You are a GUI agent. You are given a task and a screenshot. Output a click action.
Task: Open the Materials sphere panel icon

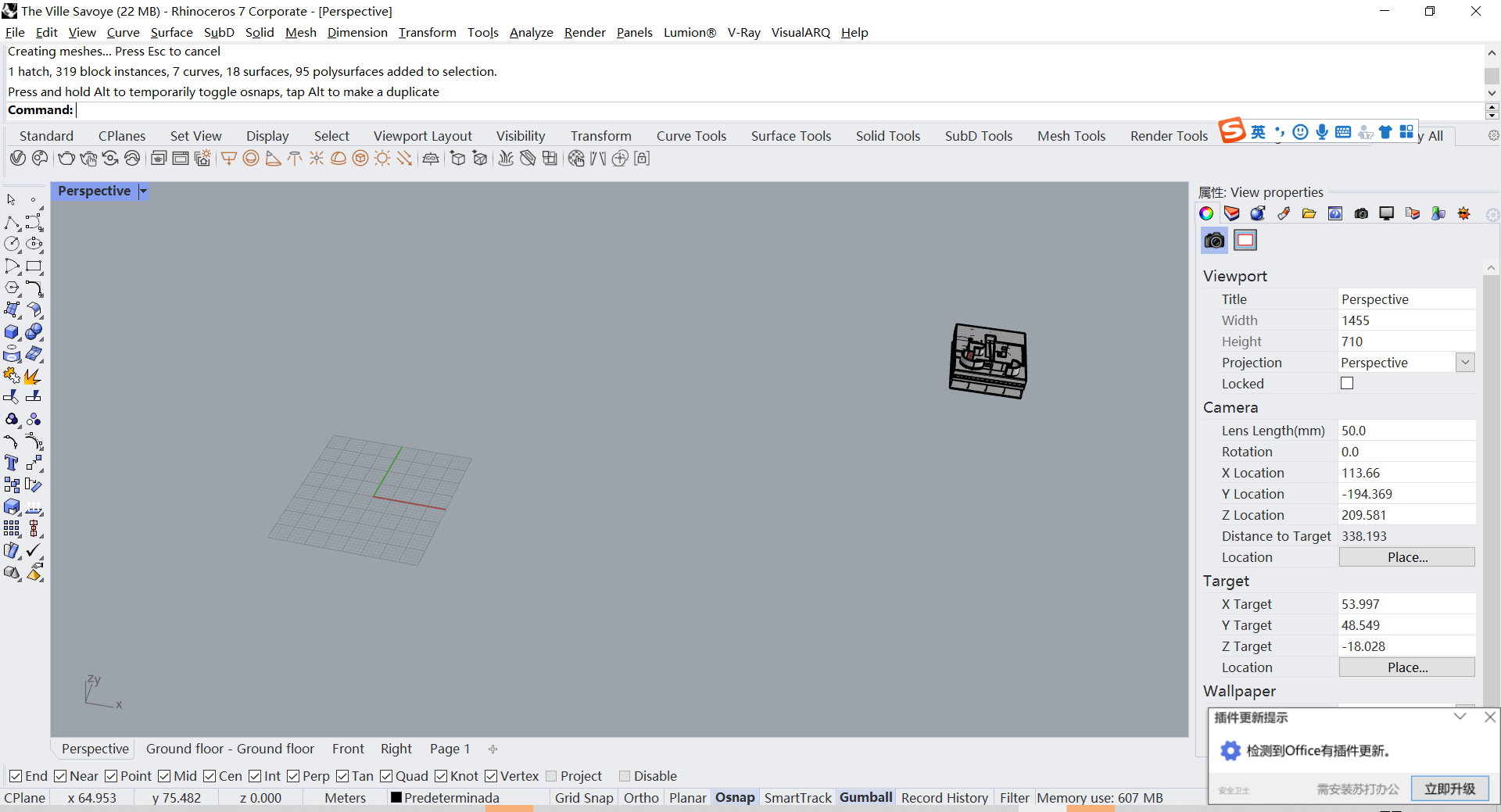[x=1258, y=213]
